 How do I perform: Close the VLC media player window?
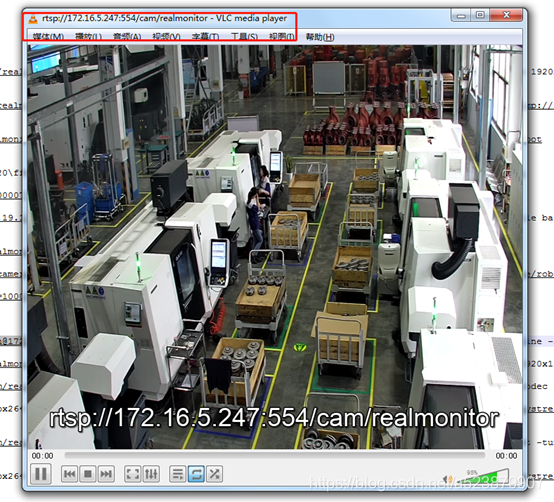pyautogui.click(x=506, y=15)
